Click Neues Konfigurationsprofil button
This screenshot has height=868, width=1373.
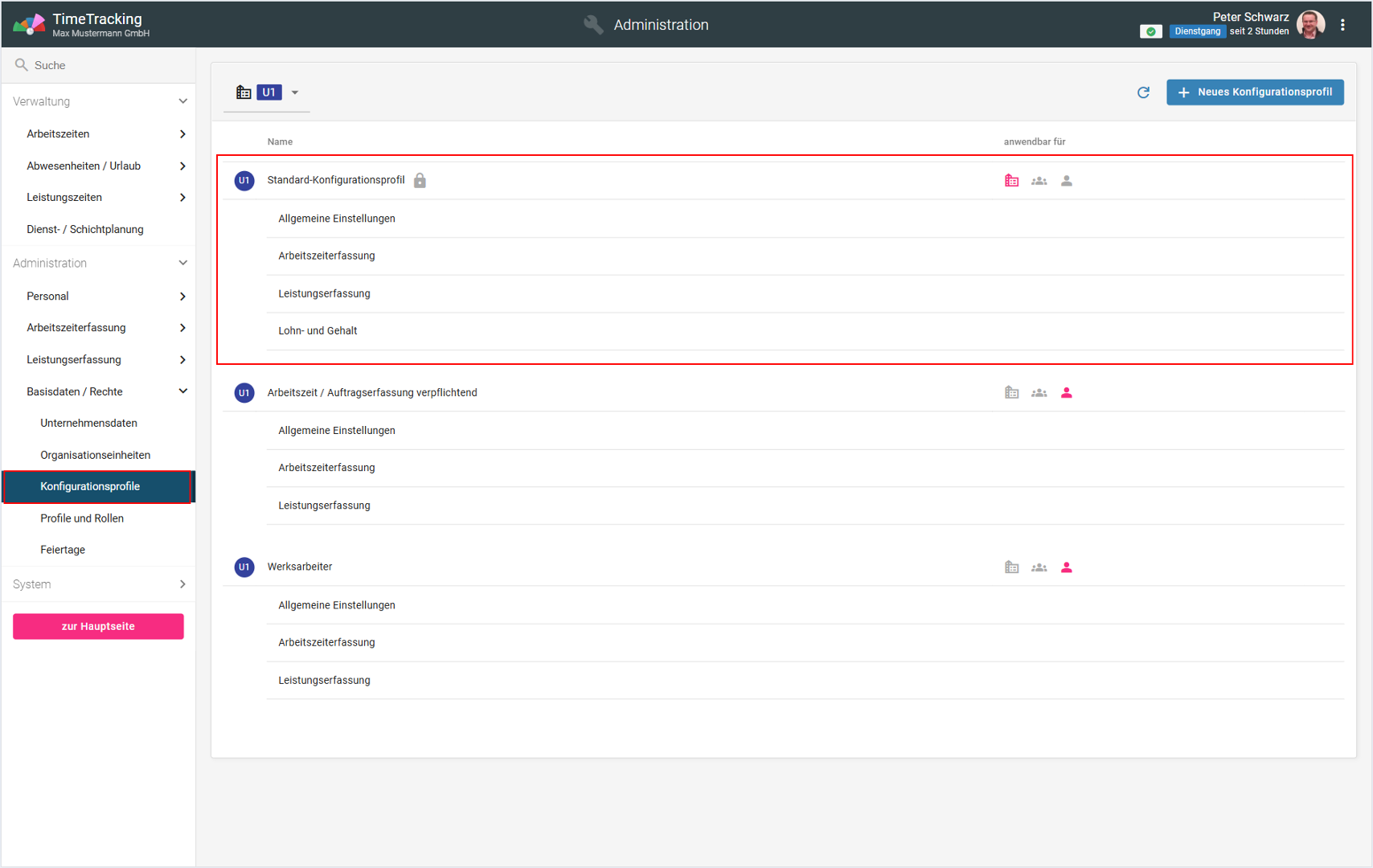click(1254, 92)
